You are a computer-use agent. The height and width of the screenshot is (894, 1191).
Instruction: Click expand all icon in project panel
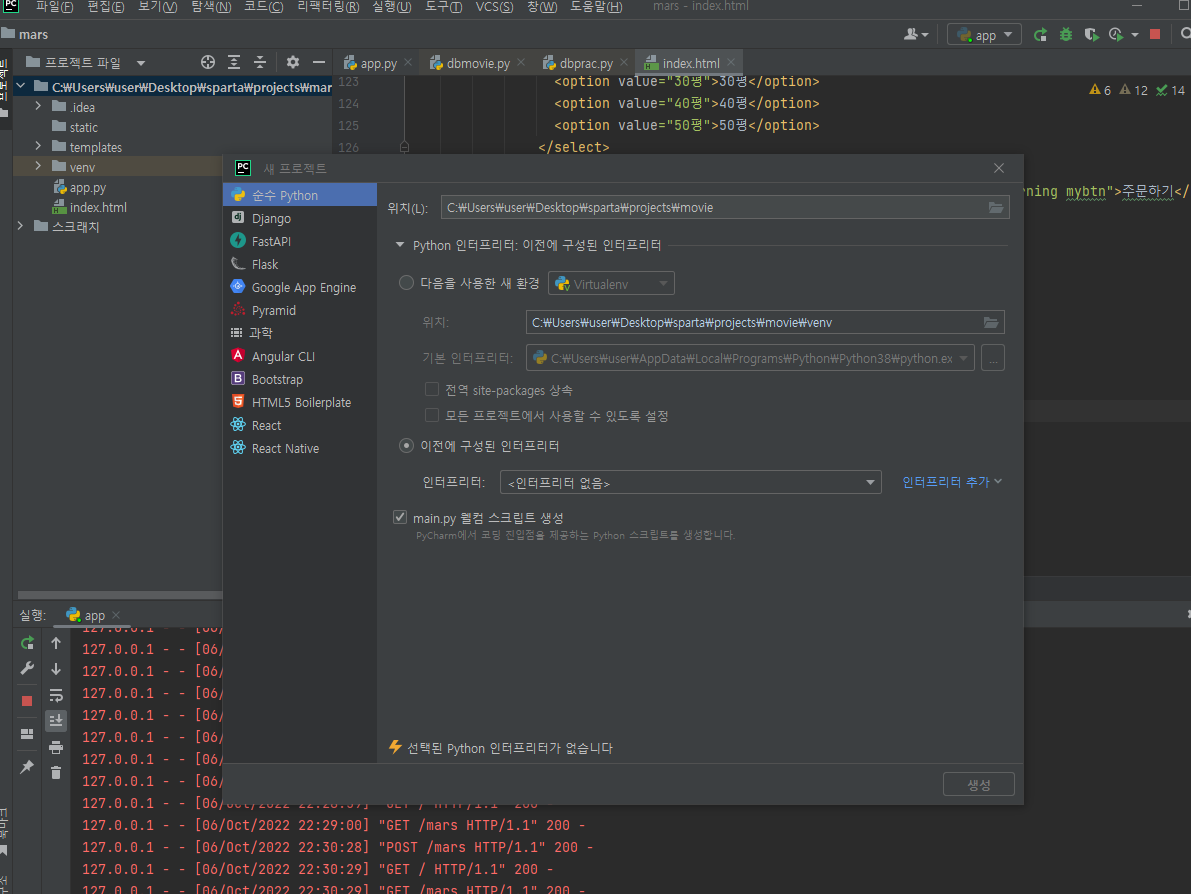click(234, 62)
